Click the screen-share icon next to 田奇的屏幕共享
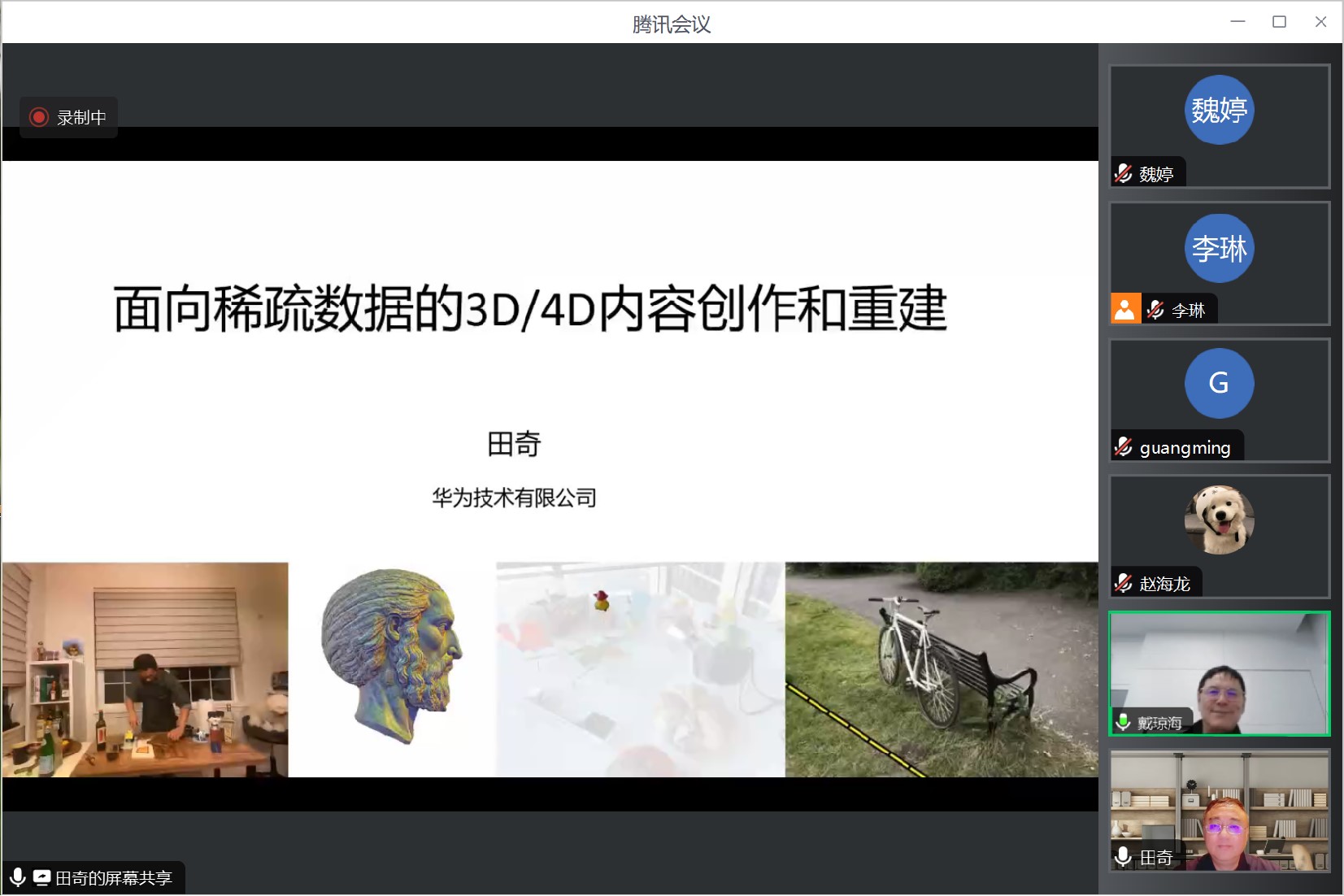This screenshot has height=896, width=1344. (x=41, y=877)
